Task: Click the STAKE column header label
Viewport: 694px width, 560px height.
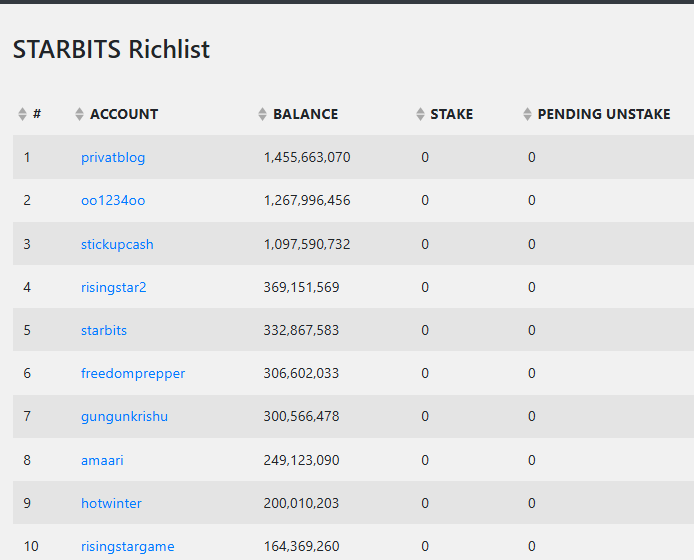Action: coord(451,114)
